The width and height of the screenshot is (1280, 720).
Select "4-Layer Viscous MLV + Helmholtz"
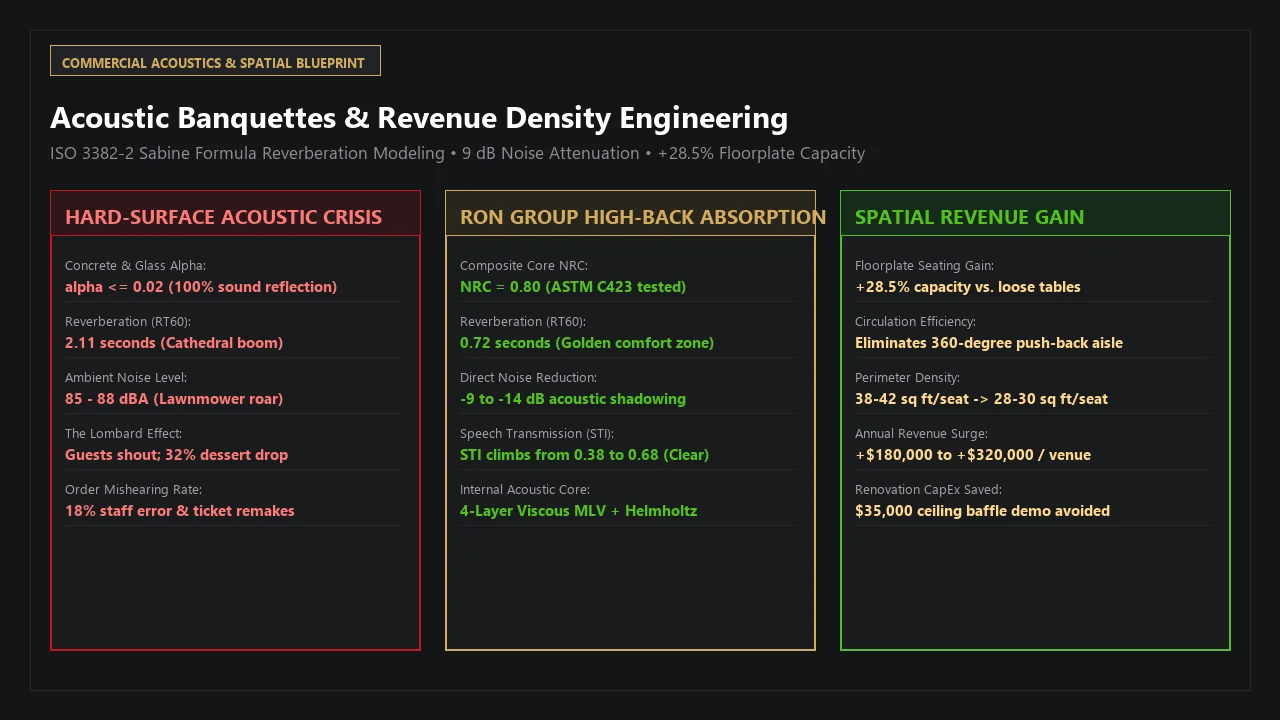579,511
